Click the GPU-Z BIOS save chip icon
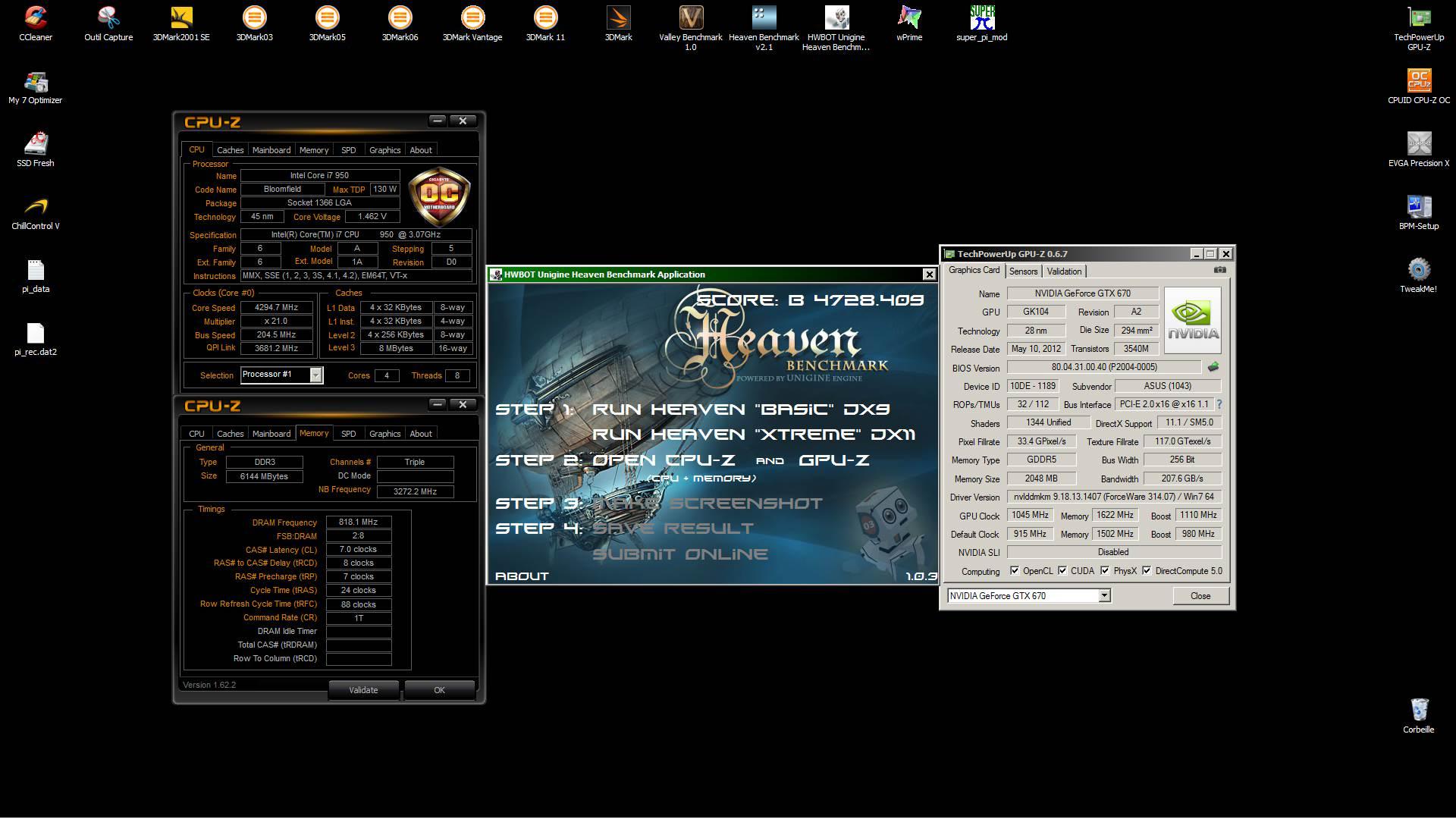The image size is (1456, 819). click(1213, 367)
